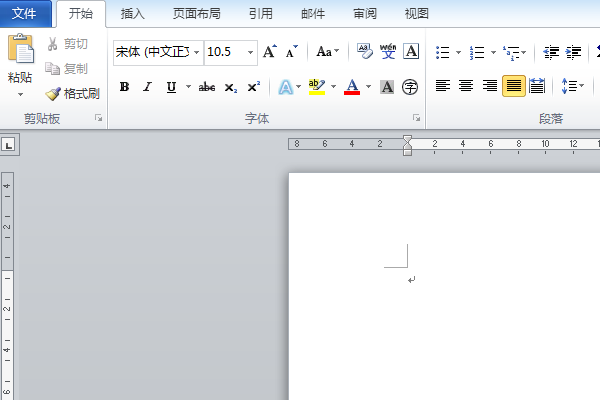The width and height of the screenshot is (600, 400).
Task: Open the font name dropdown arrow
Action: (196, 52)
